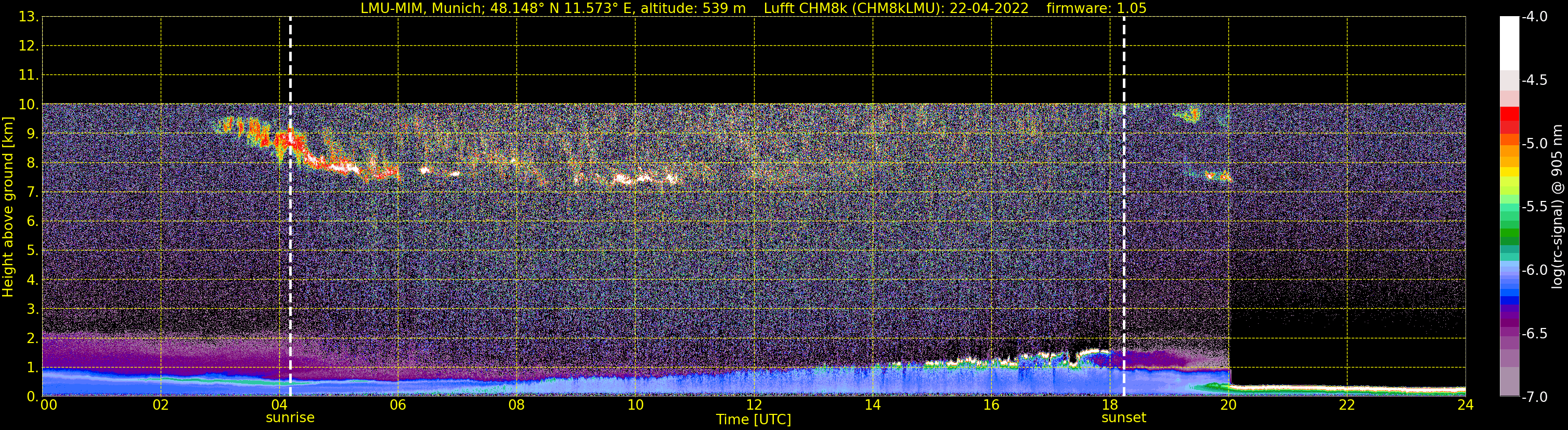Screen dimensions: 1568x430
Task: Click the '4.' height-axis tick label
Action: tap(32, 280)
